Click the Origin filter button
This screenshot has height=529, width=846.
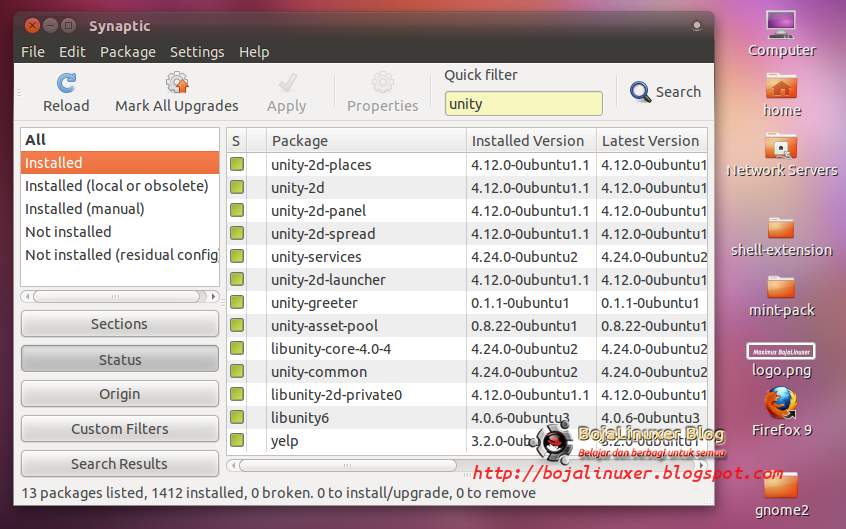click(x=120, y=394)
